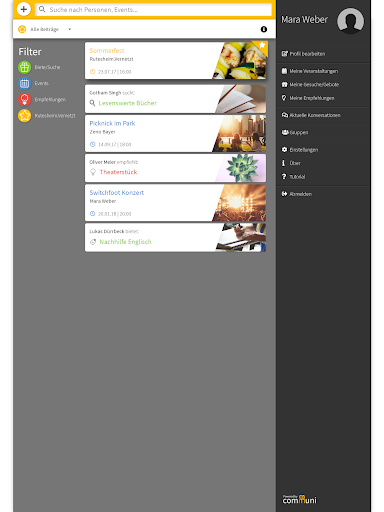Click the plus button to create a post
Screen dimensions: 384x512
tap(24, 9)
